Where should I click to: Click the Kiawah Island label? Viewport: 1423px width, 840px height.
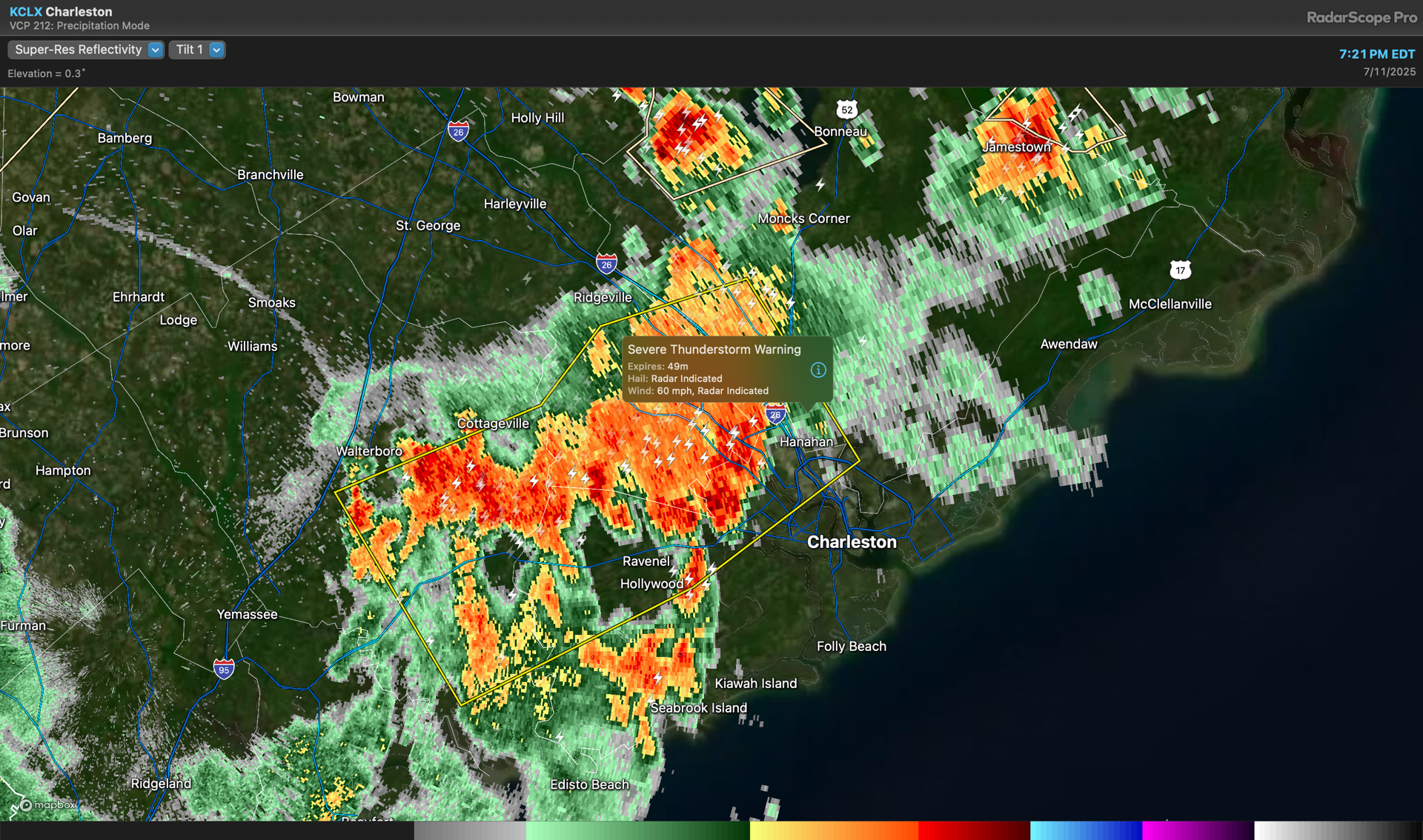coord(755,683)
